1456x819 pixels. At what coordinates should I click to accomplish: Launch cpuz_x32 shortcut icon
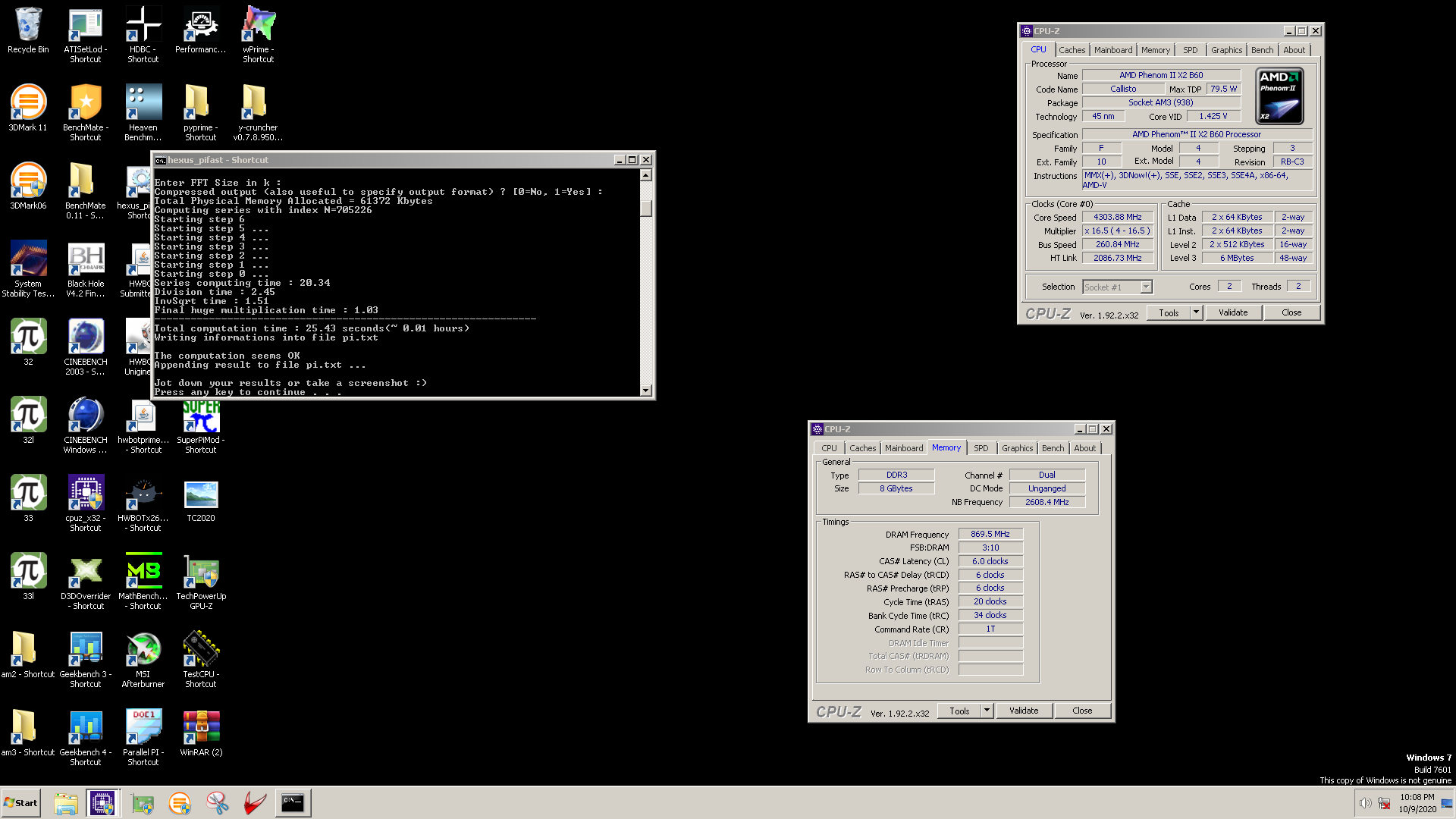[x=86, y=503]
